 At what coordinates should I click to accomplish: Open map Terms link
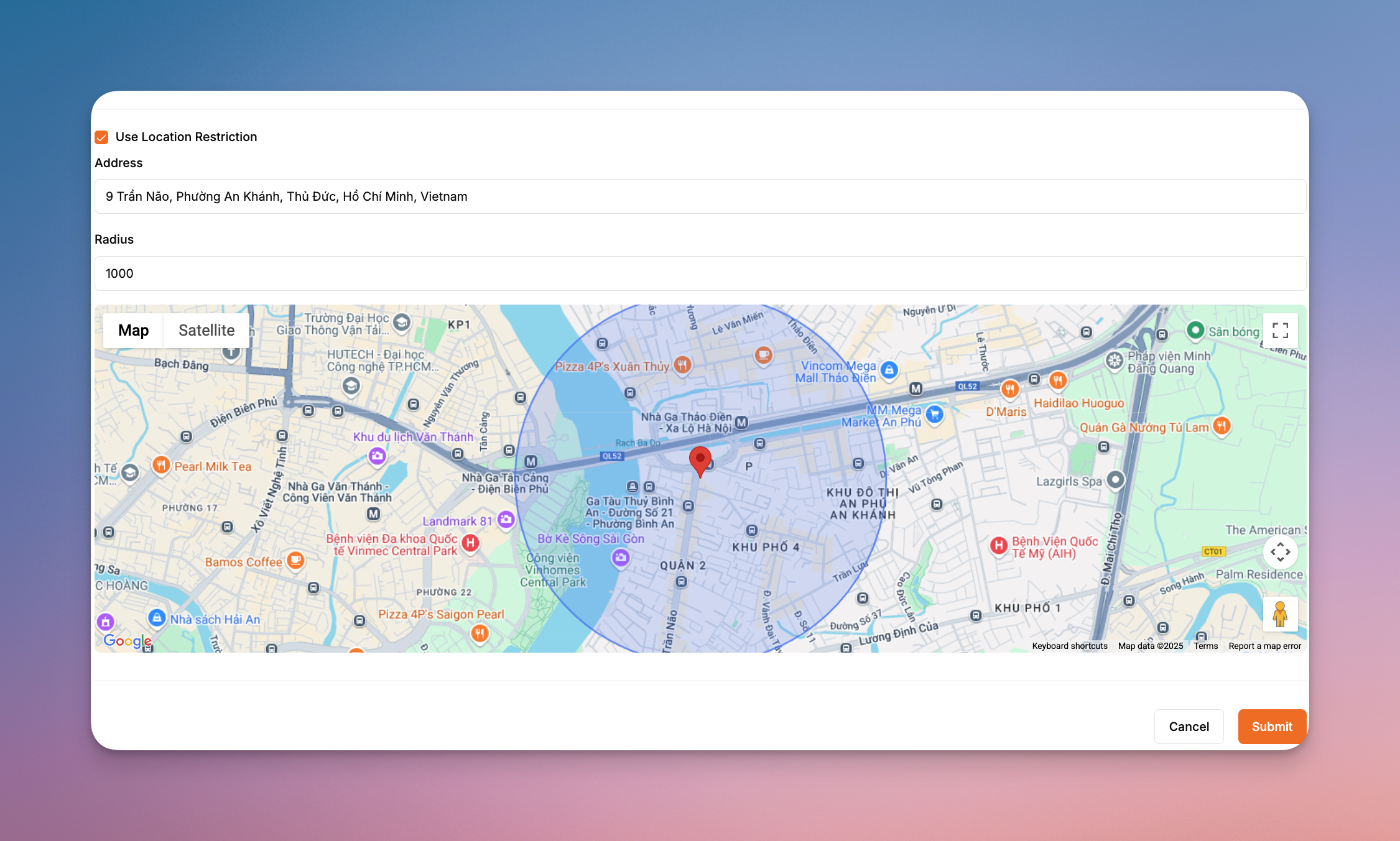[1205, 646]
